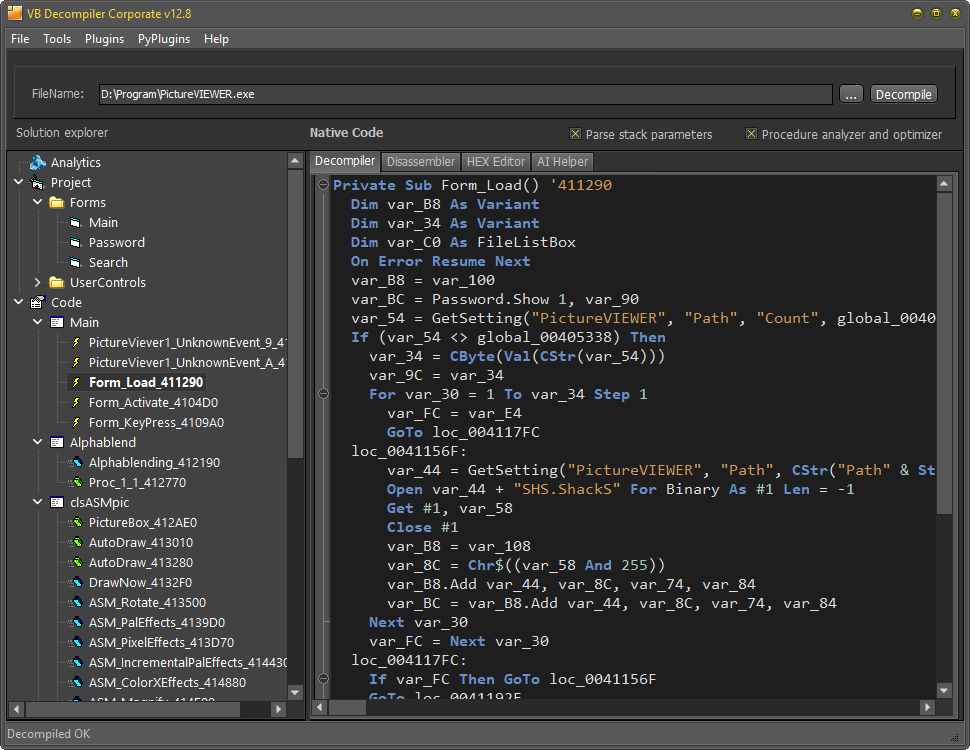Disable Parse stack parameters
Image resolution: width=970 pixels, height=750 pixels.
point(576,134)
